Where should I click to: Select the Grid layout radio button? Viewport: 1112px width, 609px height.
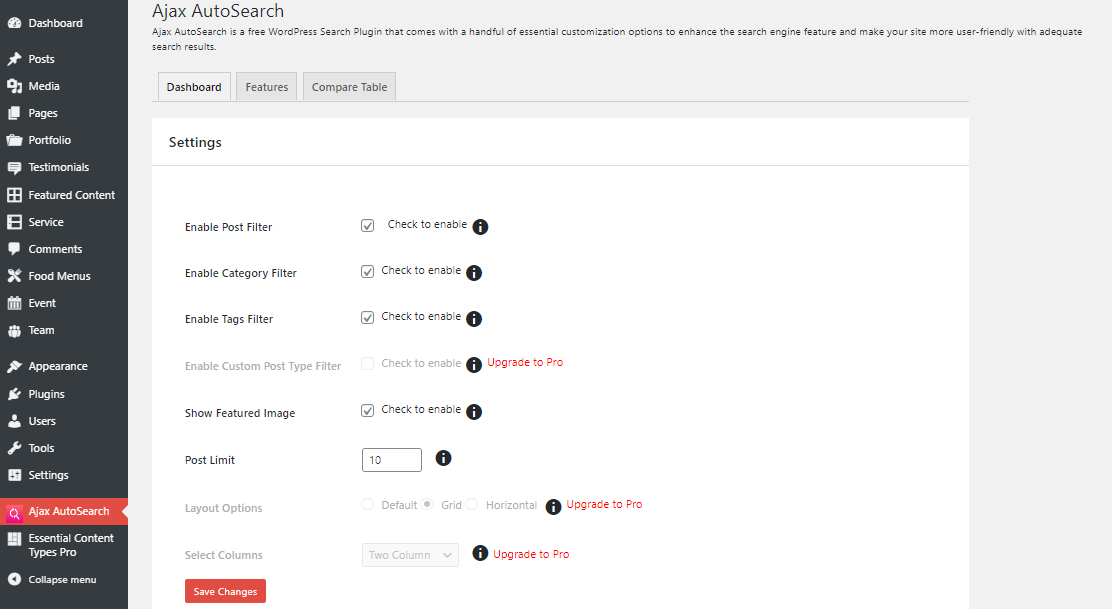(x=426, y=504)
